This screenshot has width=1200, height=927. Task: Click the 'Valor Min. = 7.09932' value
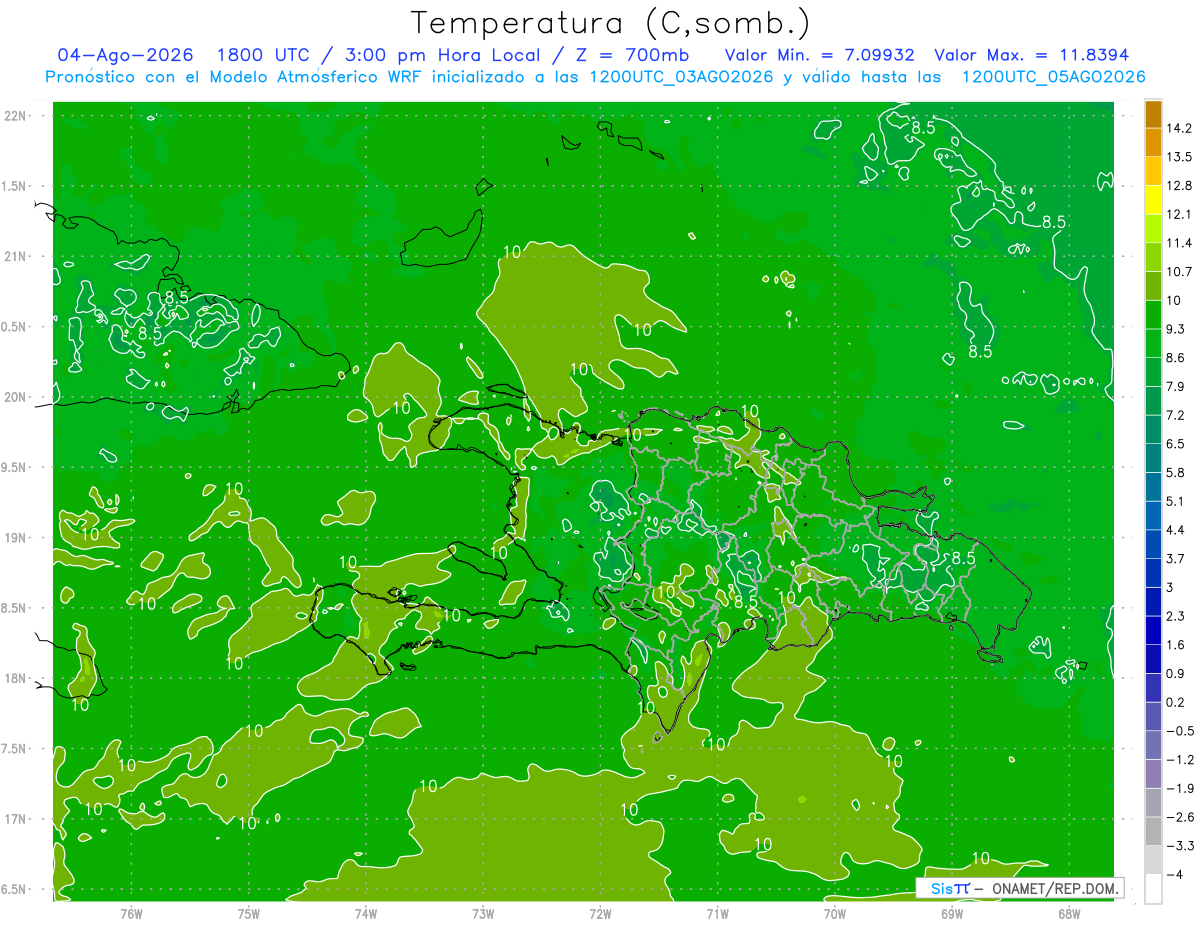[x=819, y=55]
